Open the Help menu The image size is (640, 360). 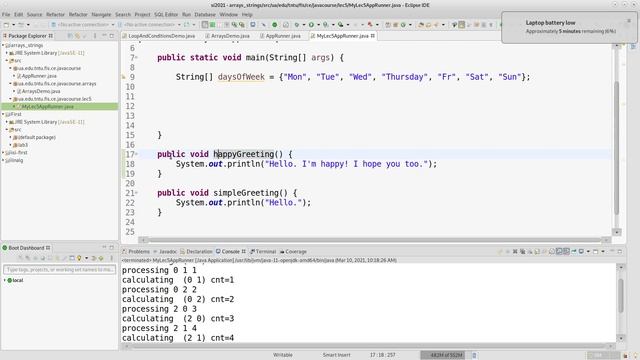[247, 14]
